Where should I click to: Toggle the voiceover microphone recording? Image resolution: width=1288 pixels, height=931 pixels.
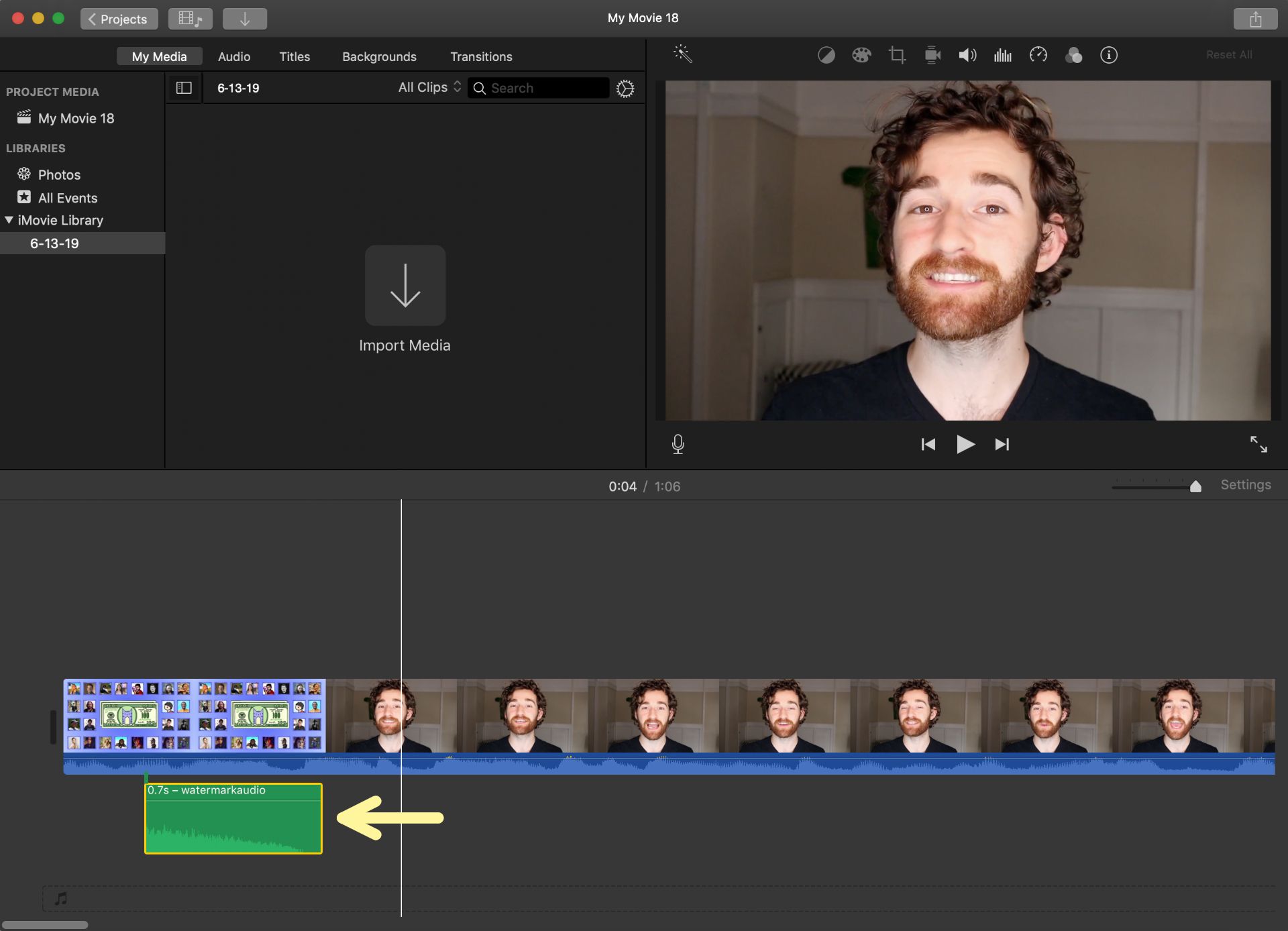678,444
